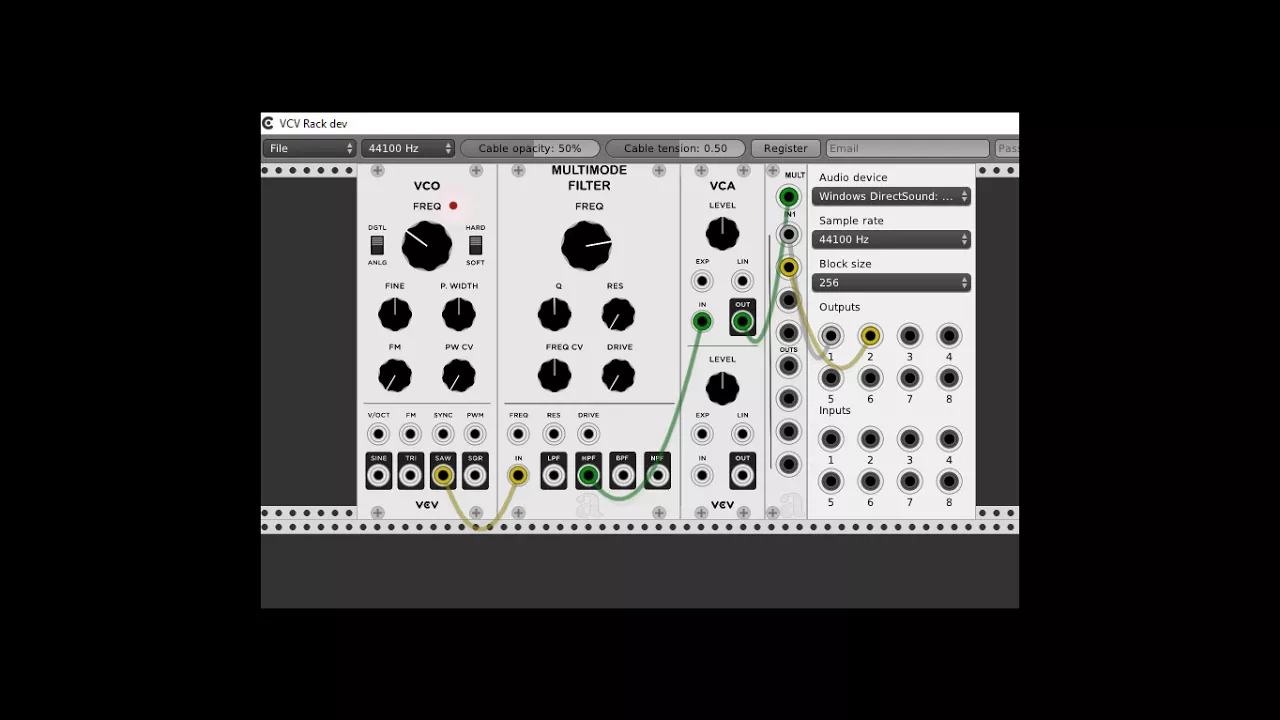1280x720 pixels.
Task: Click the lower VCA EXP jack
Action: pos(702,434)
